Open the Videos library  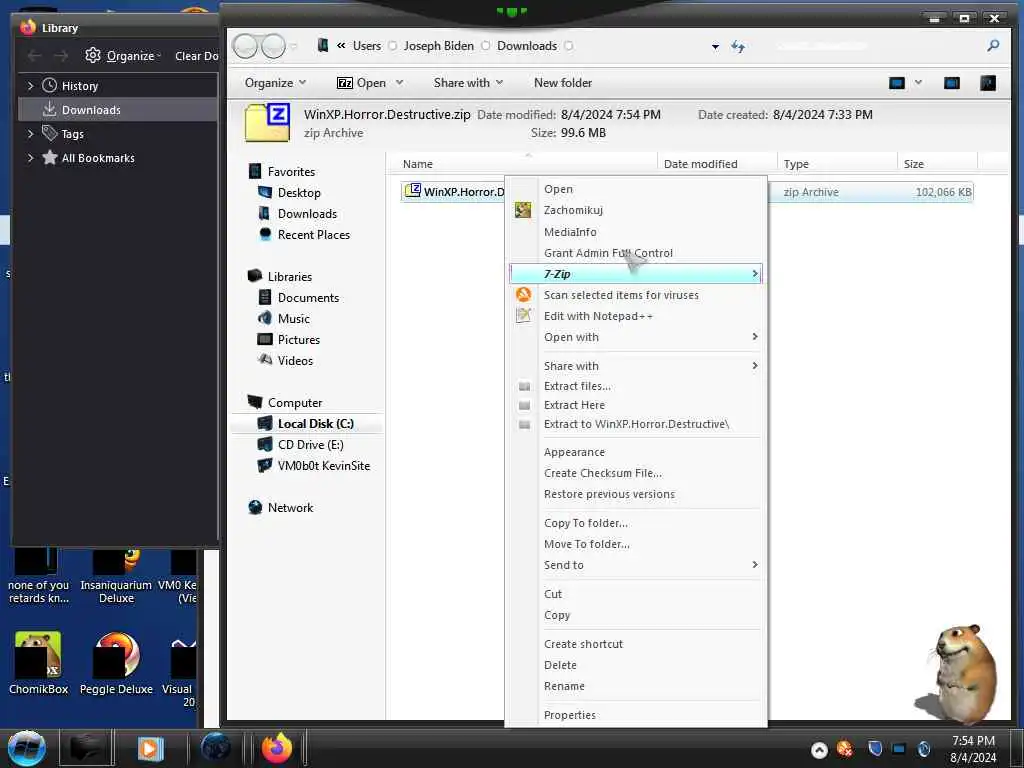pyautogui.click(x=295, y=360)
